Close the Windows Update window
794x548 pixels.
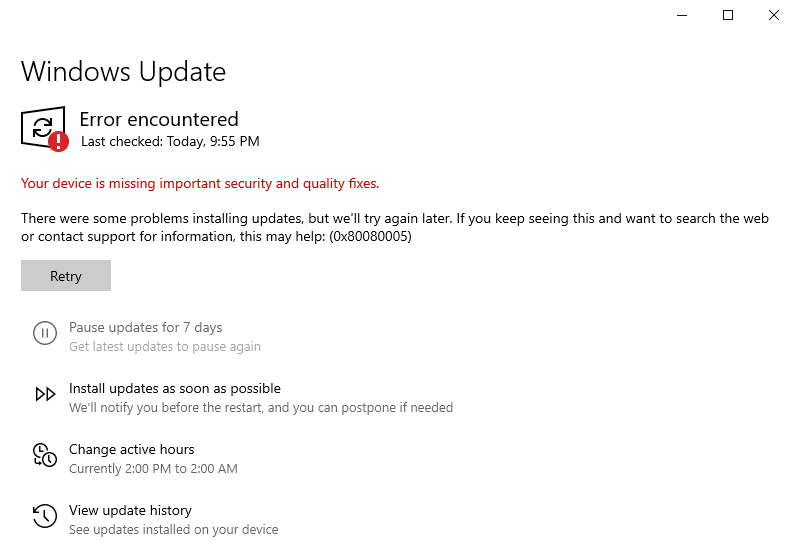[x=773, y=15]
